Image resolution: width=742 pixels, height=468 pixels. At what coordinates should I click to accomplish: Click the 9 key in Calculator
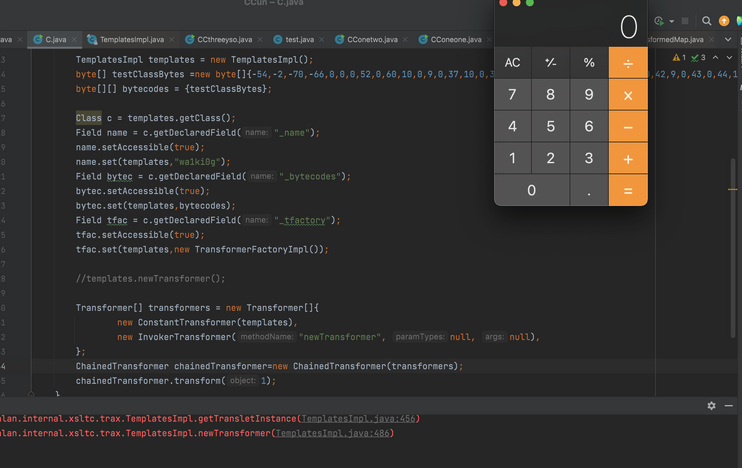coord(589,95)
